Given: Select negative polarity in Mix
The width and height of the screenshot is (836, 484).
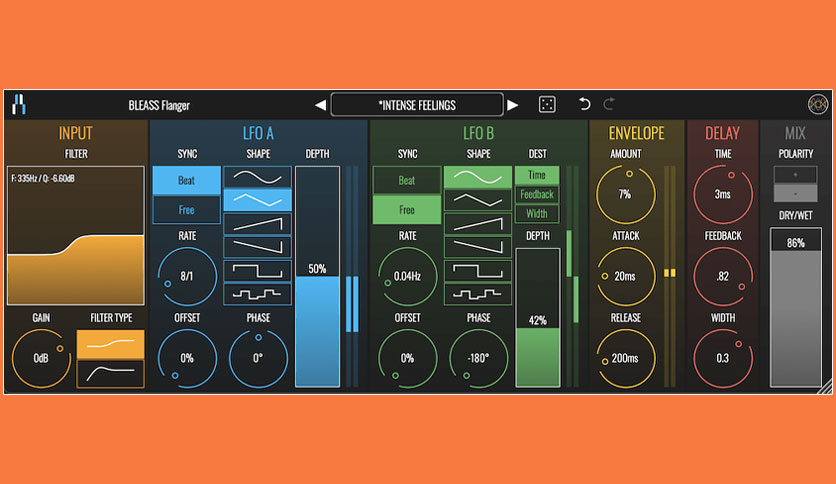Looking at the screenshot, I should (x=795, y=193).
